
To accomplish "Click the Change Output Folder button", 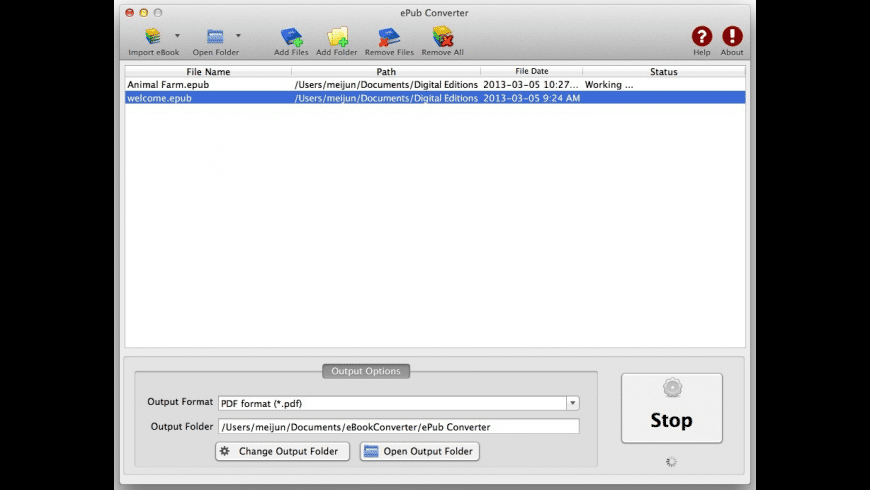I will point(282,451).
